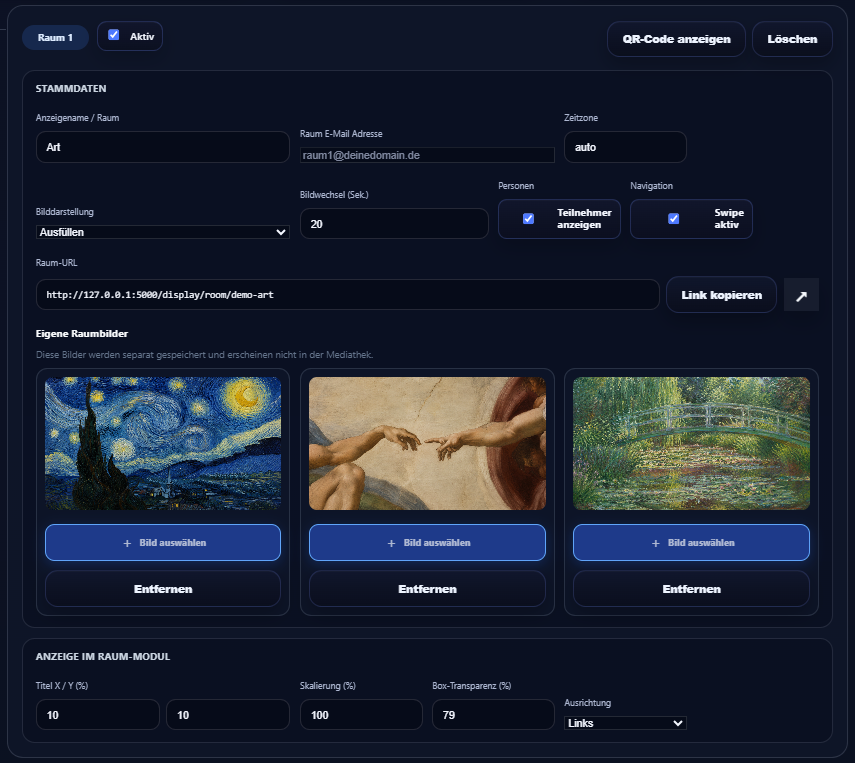Toggle the Aktiv checkbox
The image size is (855, 763).
tap(113, 35)
